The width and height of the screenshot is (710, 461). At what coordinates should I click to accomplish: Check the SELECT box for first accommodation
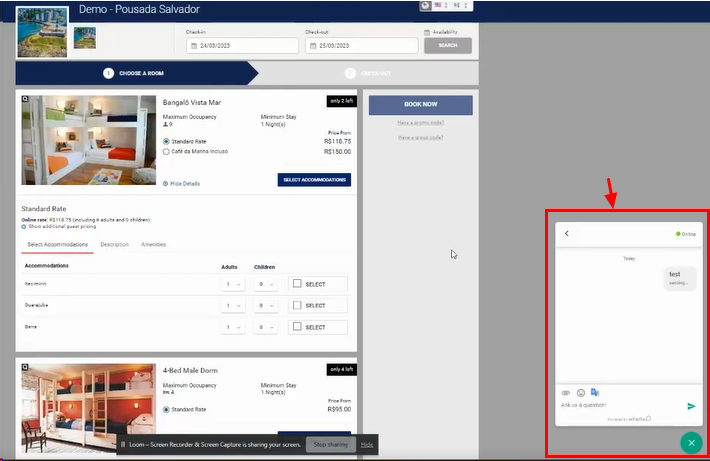pyautogui.click(x=297, y=284)
